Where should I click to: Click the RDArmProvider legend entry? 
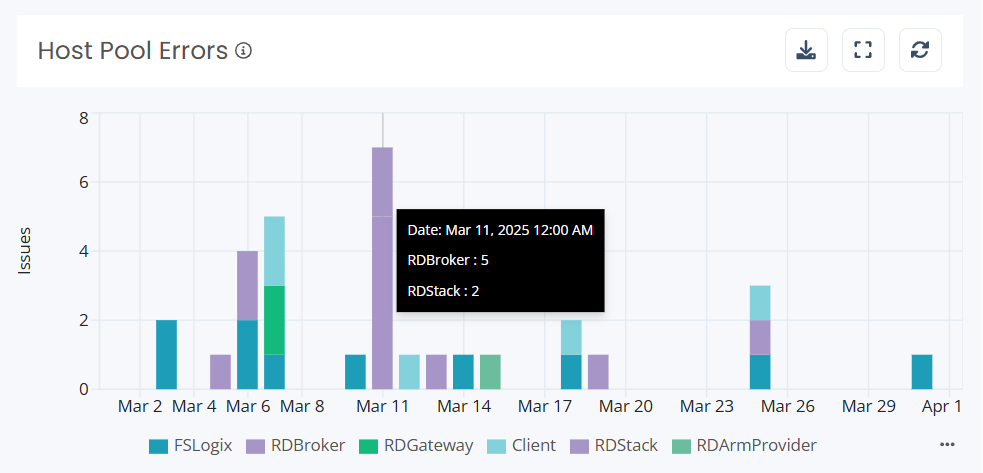[744, 445]
